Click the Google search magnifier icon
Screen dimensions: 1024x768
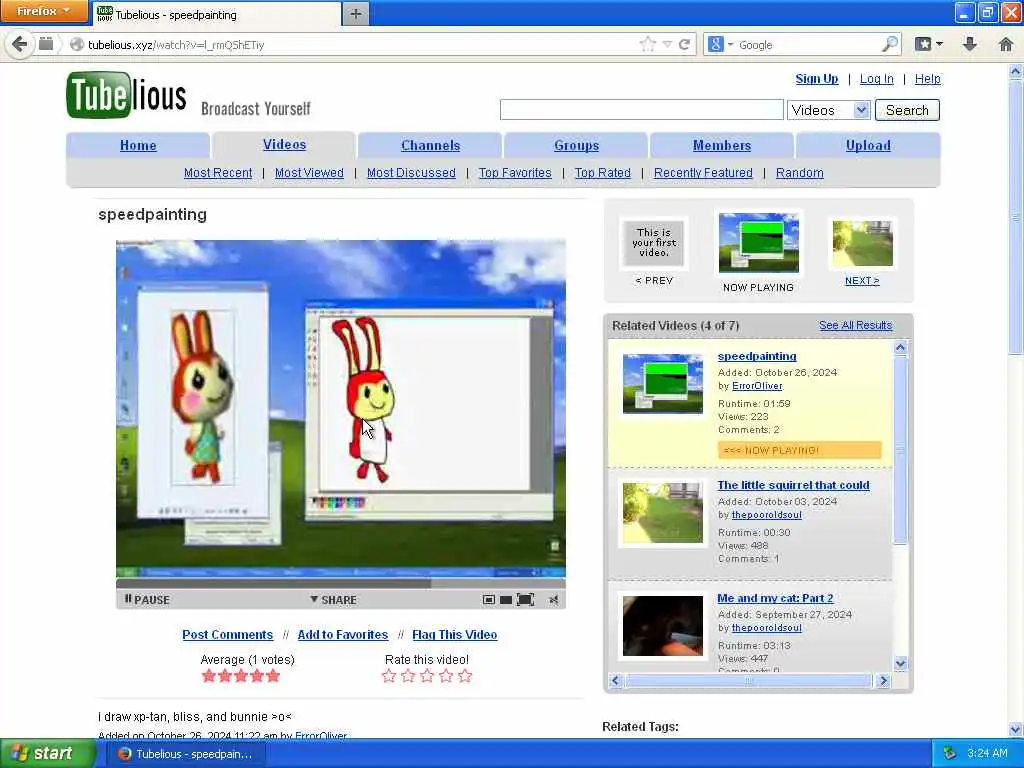889,44
